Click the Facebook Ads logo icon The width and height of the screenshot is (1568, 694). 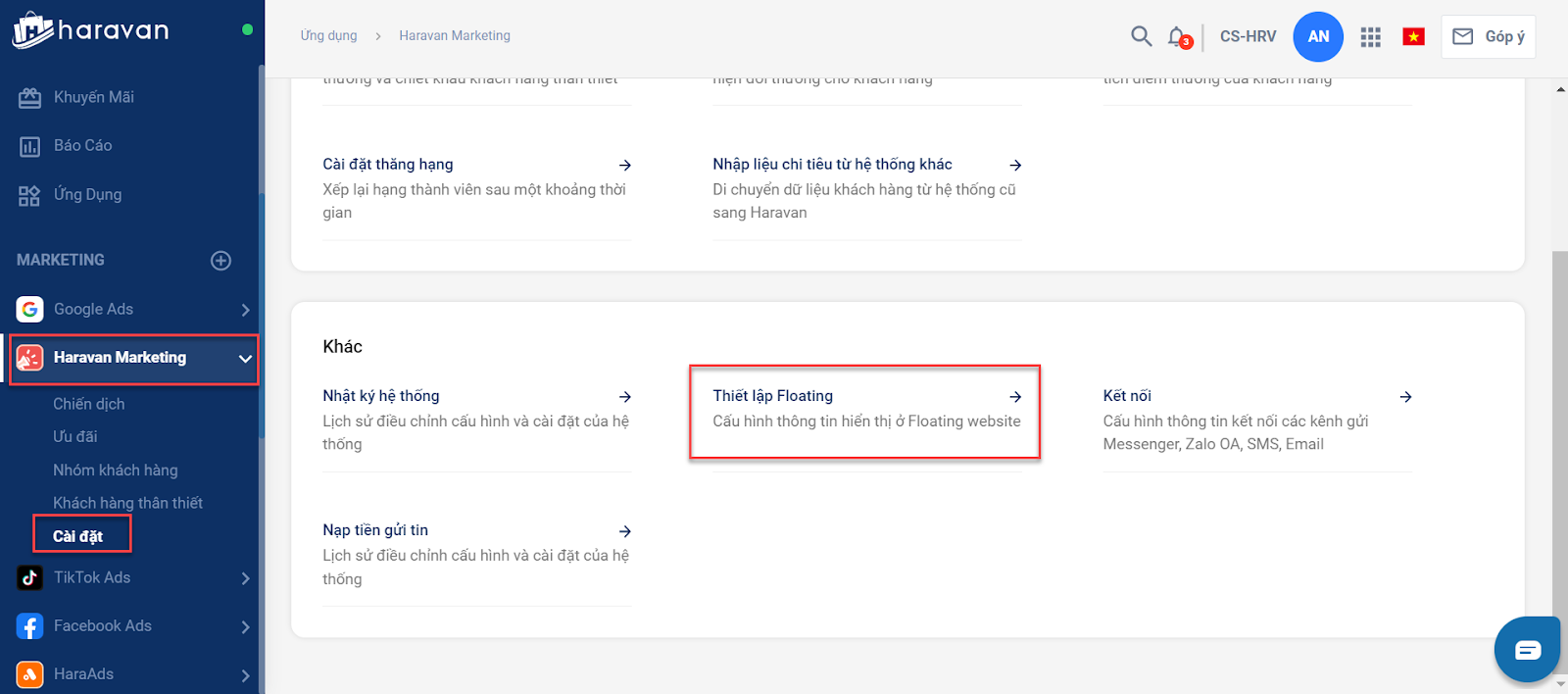[29, 626]
